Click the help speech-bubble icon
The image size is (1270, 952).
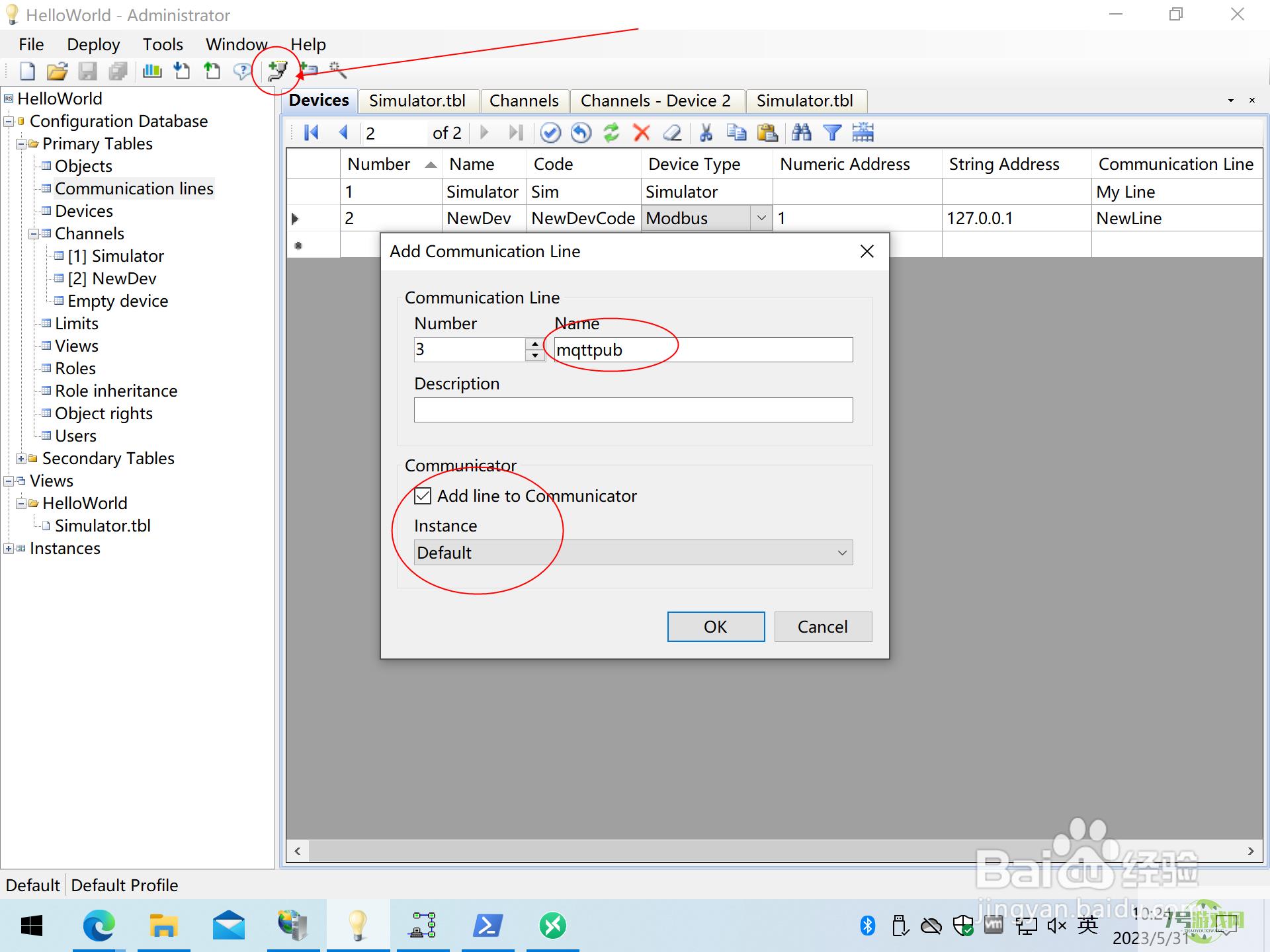click(242, 71)
